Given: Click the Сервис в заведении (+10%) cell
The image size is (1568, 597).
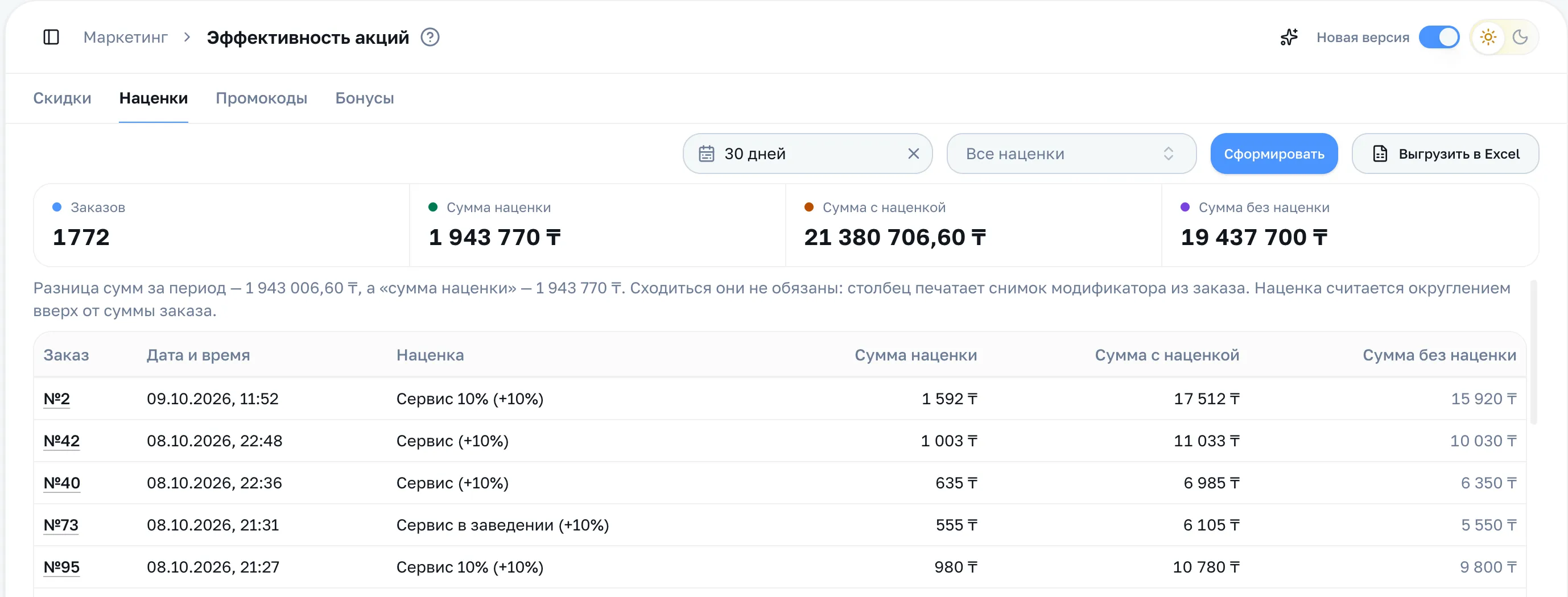Looking at the screenshot, I should [503, 525].
